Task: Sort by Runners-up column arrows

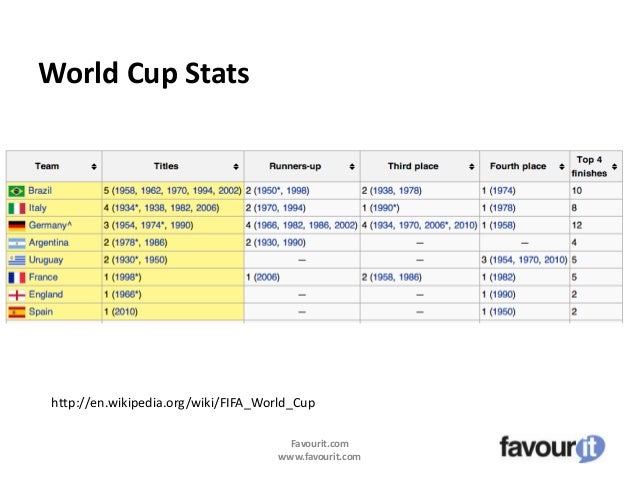Action: [x=350, y=166]
